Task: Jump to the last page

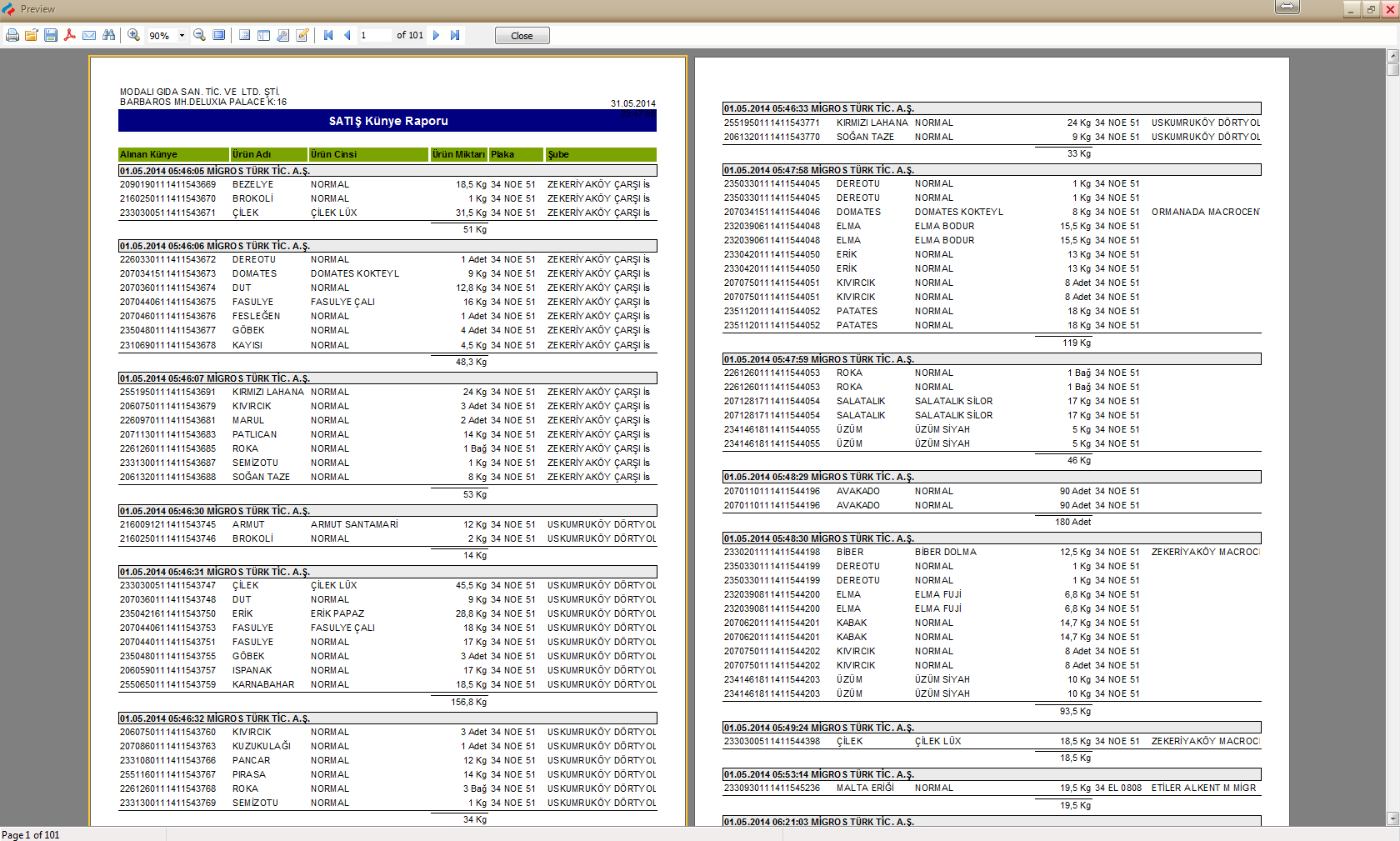Action: tap(455, 35)
